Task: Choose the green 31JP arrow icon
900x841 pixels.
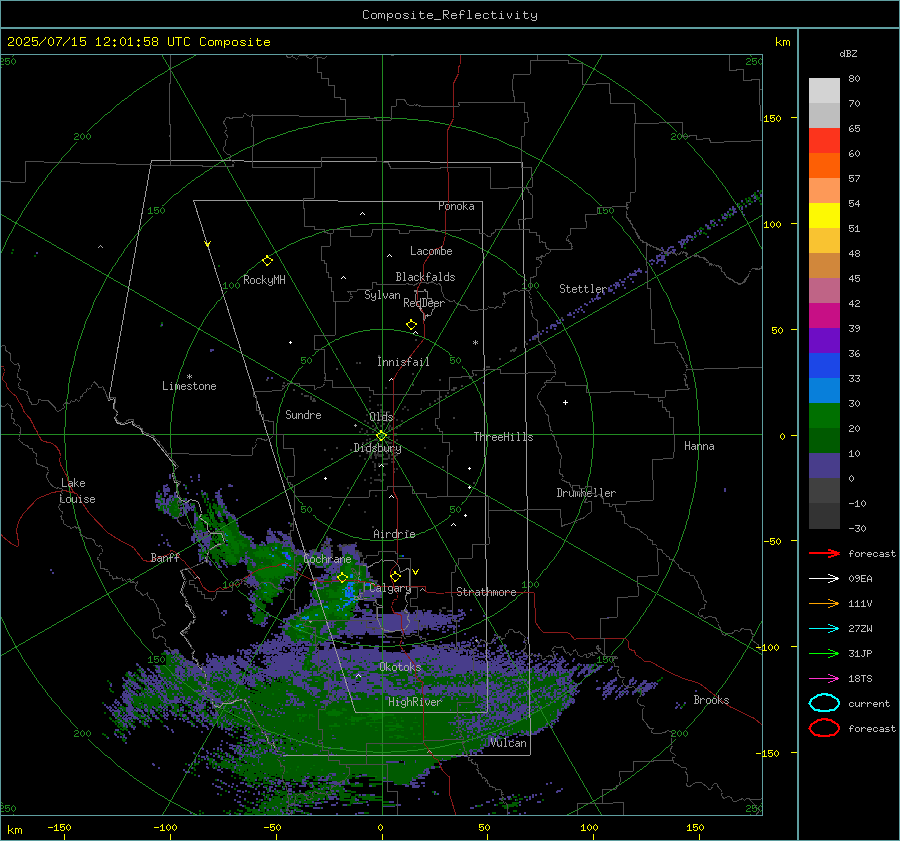Action: [824, 653]
